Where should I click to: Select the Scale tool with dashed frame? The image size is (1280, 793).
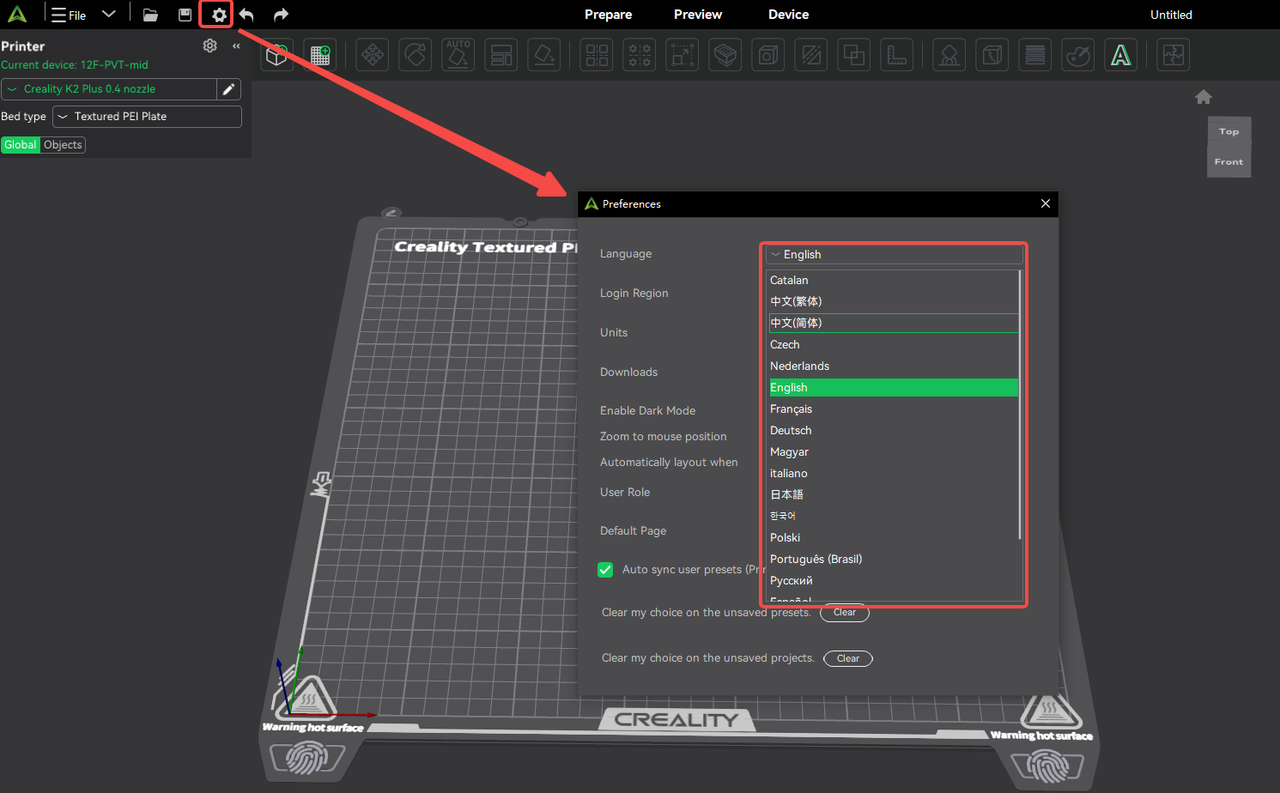(683, 55)
